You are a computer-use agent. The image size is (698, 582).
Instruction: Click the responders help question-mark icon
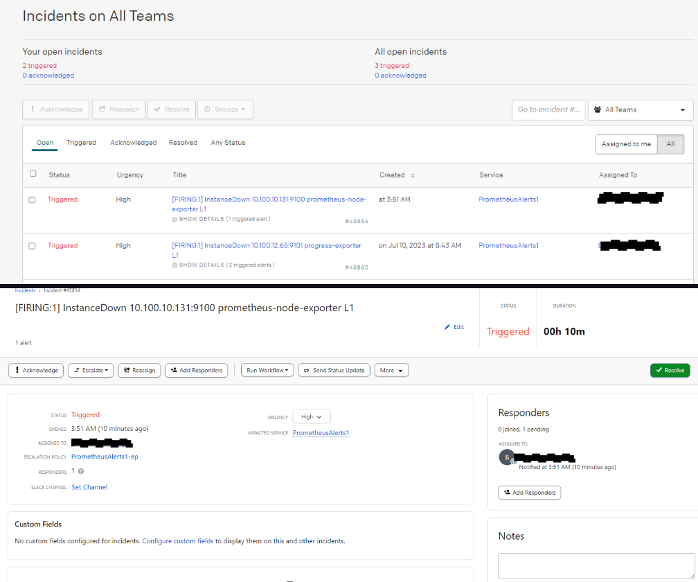point(81,471)
